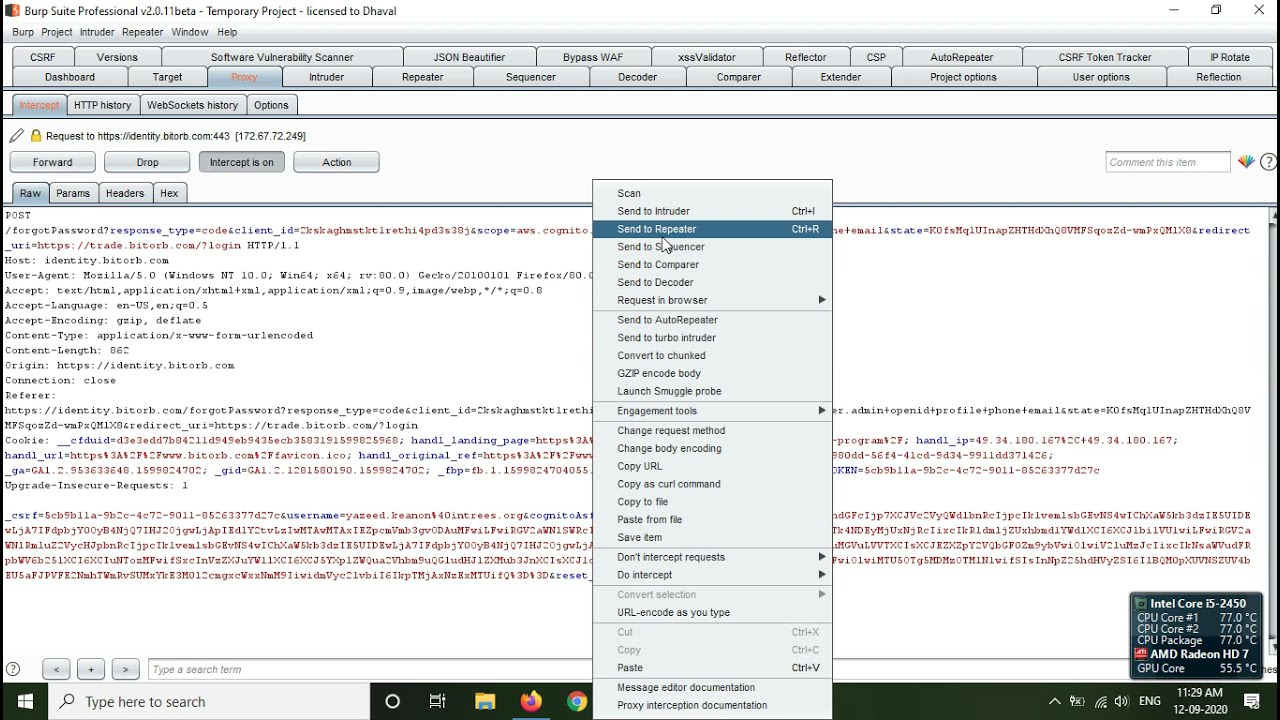This screenshot has height=720, width=1280.
Task: Switch to Params view tab
Action: [x=73, y=193]
